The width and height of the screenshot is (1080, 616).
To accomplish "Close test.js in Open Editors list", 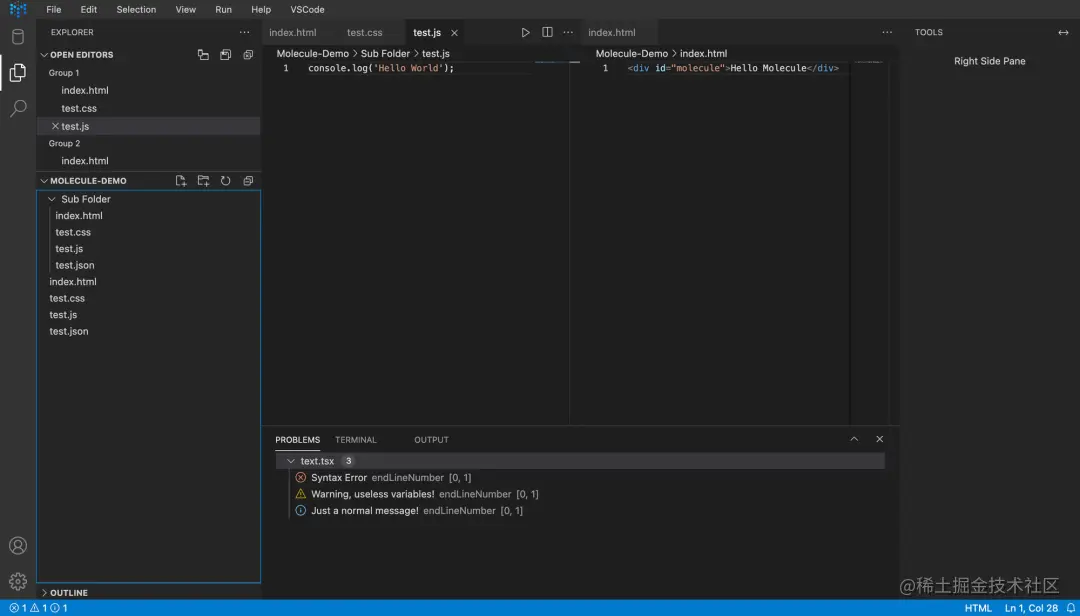I will coord(55,126).
